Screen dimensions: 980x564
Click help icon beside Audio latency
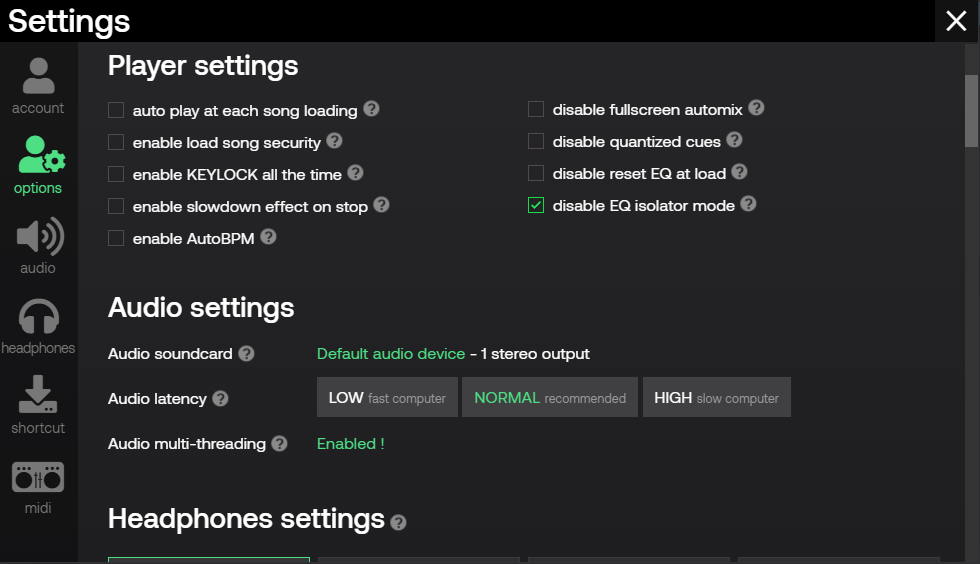point(220,399)
